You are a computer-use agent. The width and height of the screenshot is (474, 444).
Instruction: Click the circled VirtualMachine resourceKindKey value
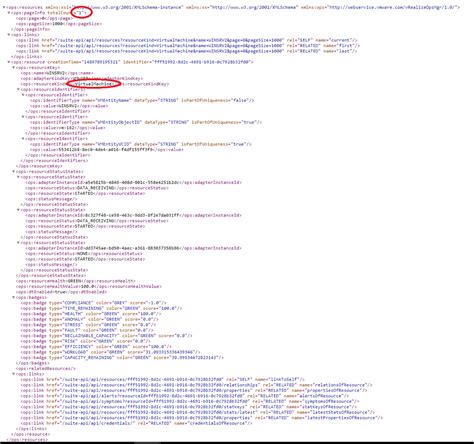pyautogui.click(x=94, y=84)
